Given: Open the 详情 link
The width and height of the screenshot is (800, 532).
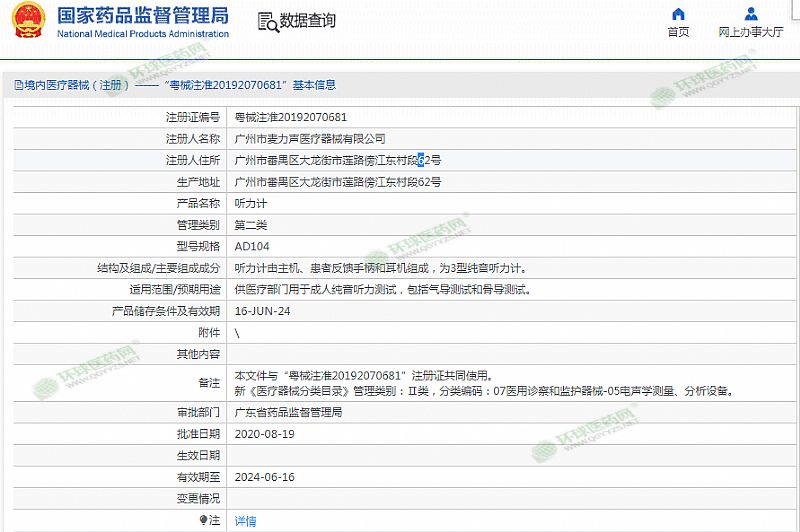Looking at the screenshot, I should (x=245, y=521).
